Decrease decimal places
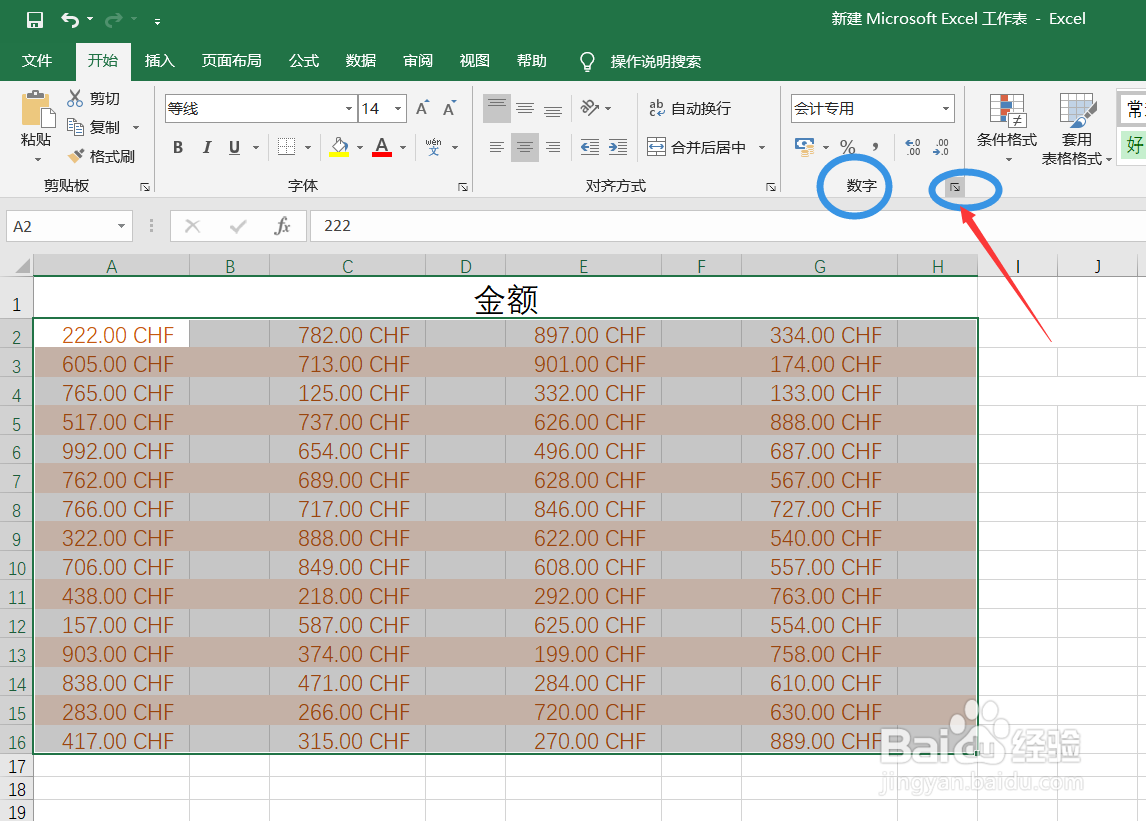1146x821 pixels. tap(941, 147)
